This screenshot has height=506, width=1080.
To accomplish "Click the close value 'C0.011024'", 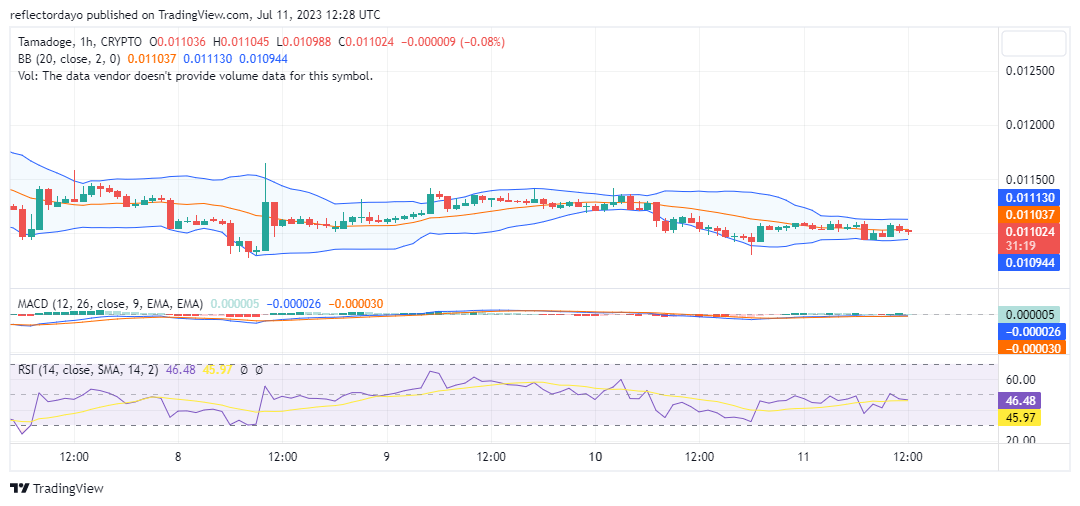I will [366, 42].
